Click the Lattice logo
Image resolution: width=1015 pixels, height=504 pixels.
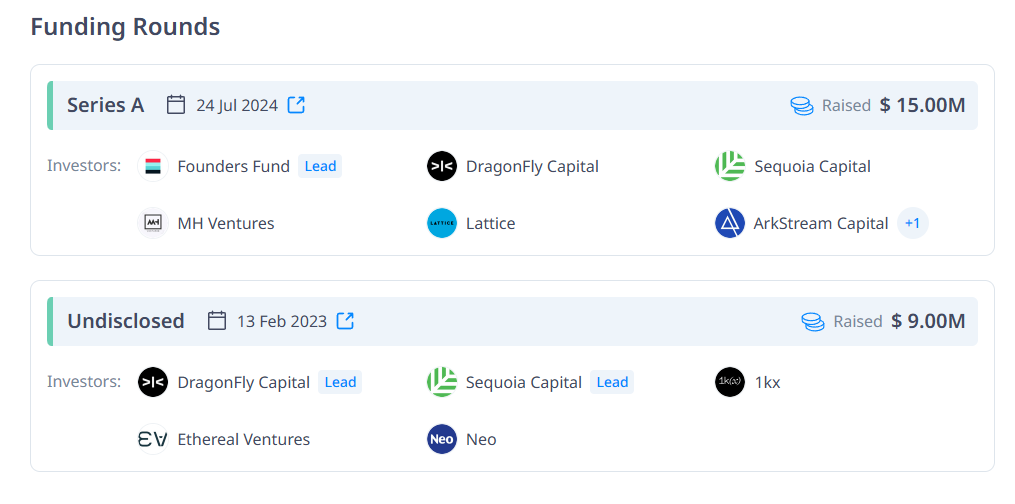coord(442,223)
